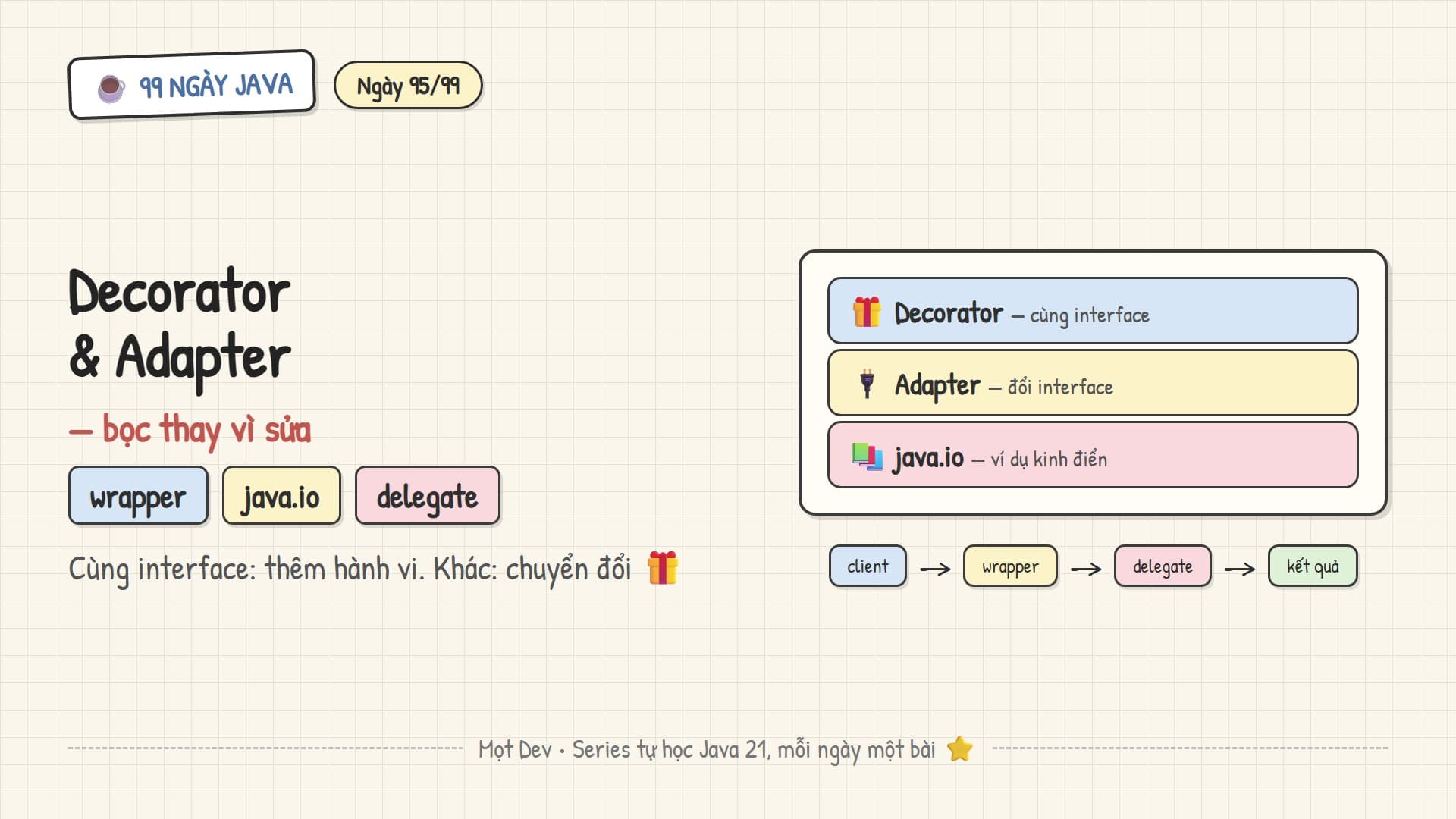
Task: Click the footer text 'Mọt Dev · Series tự học Java 21'
Action: [x=624, y=749]
